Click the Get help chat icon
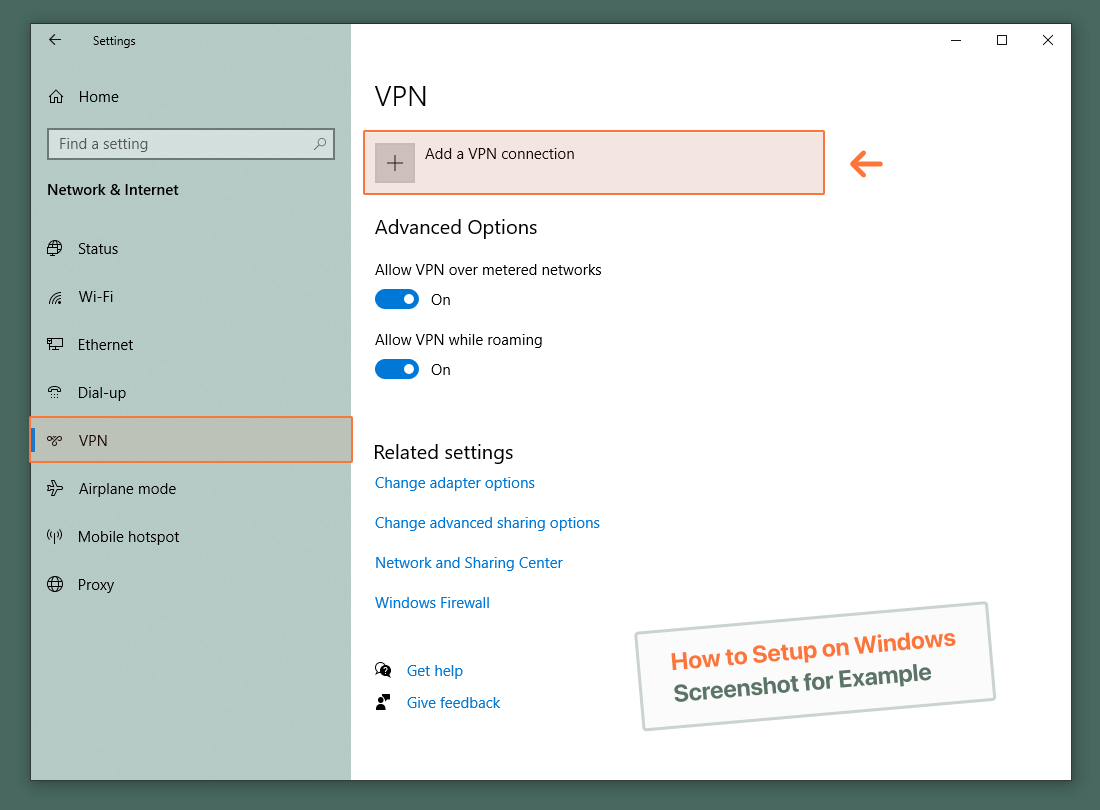 [383, 670]
